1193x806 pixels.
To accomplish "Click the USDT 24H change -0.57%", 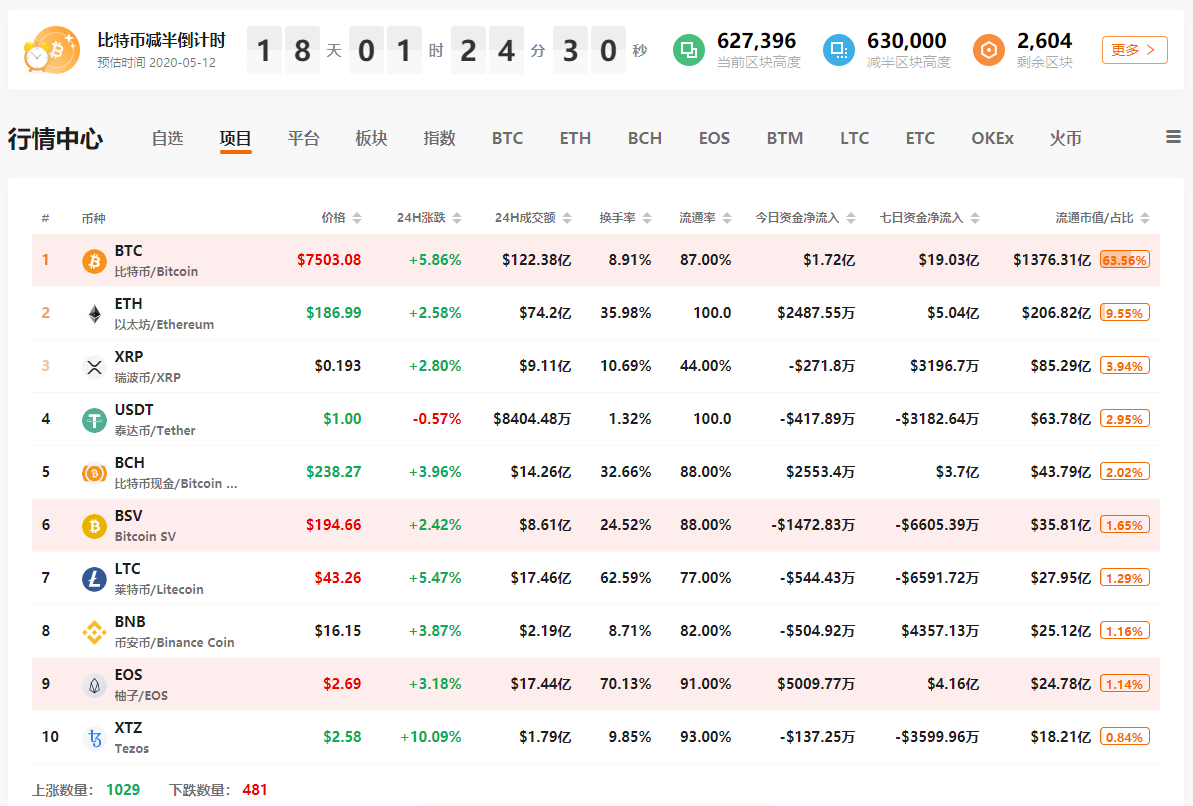I will click(437, 419).
